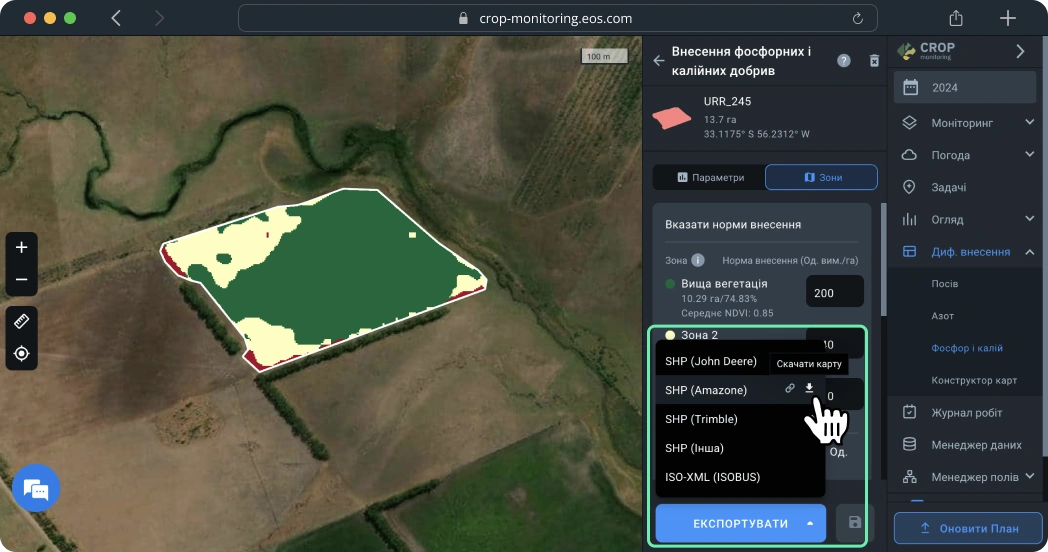Screen dimensions: 1048x552
Task: Open the chat support bubble
Action: (36, 490)
